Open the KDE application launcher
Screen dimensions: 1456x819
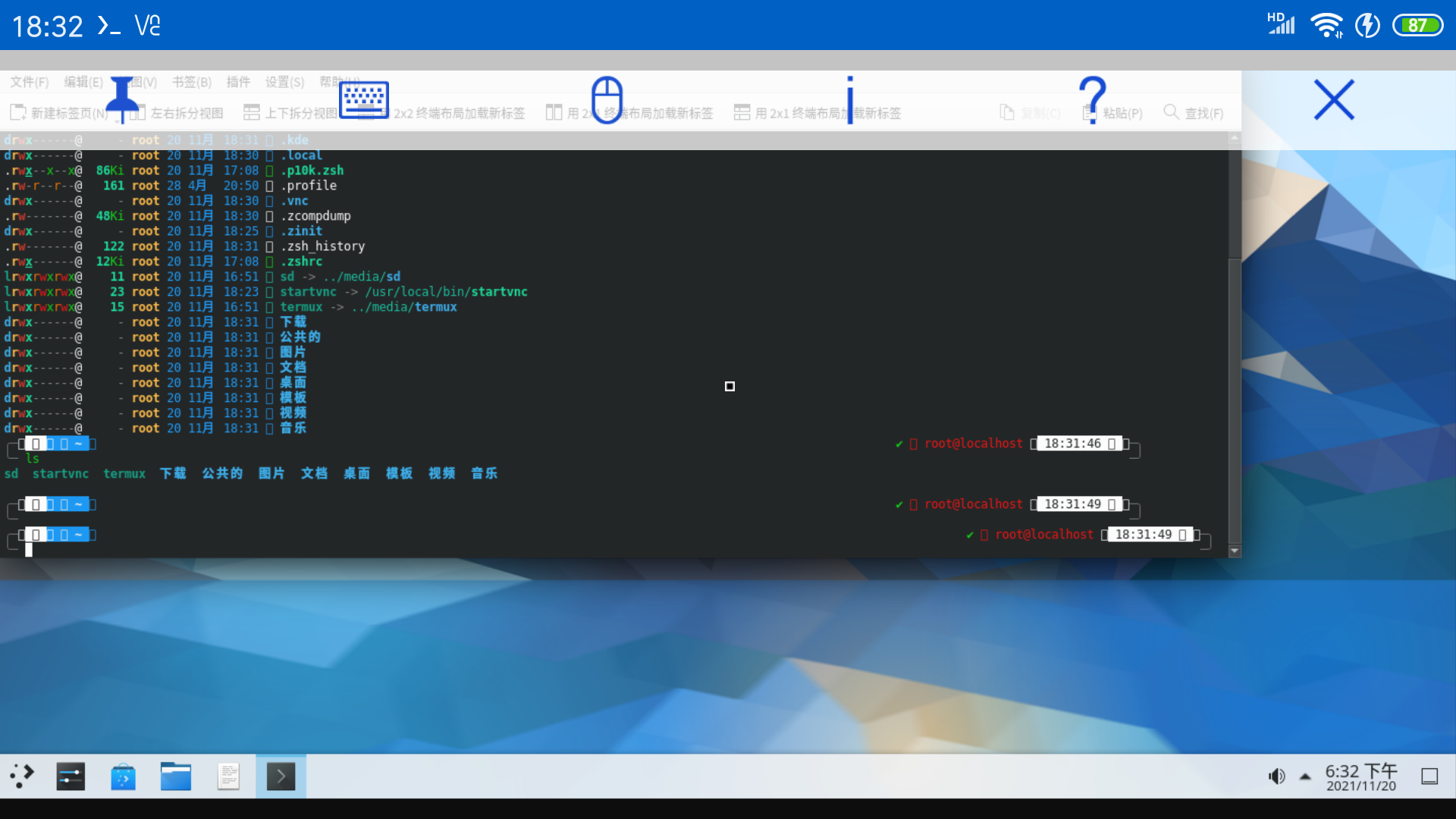coord(23,776)
